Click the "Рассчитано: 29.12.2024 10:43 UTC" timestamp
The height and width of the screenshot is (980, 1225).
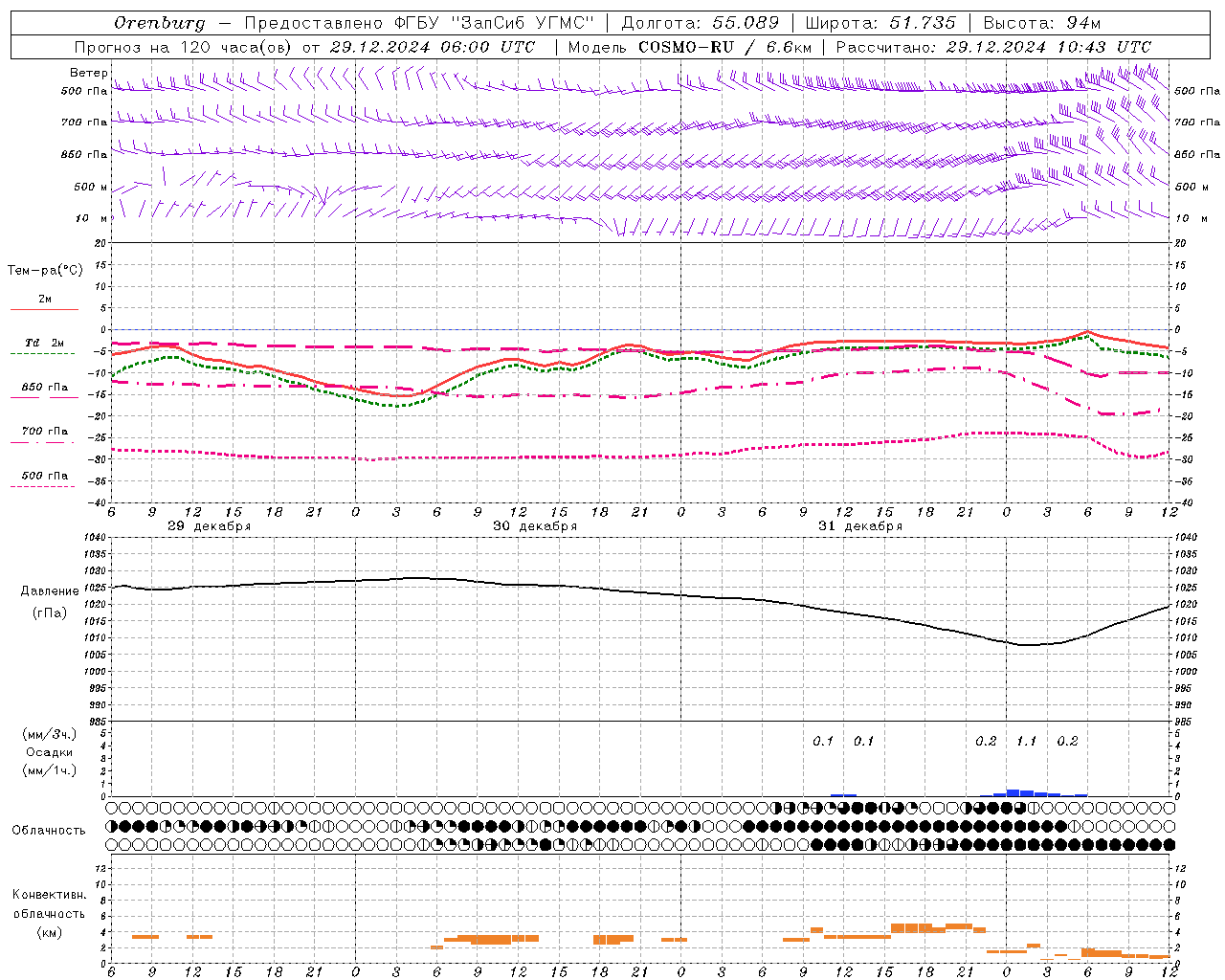point(993,47)
